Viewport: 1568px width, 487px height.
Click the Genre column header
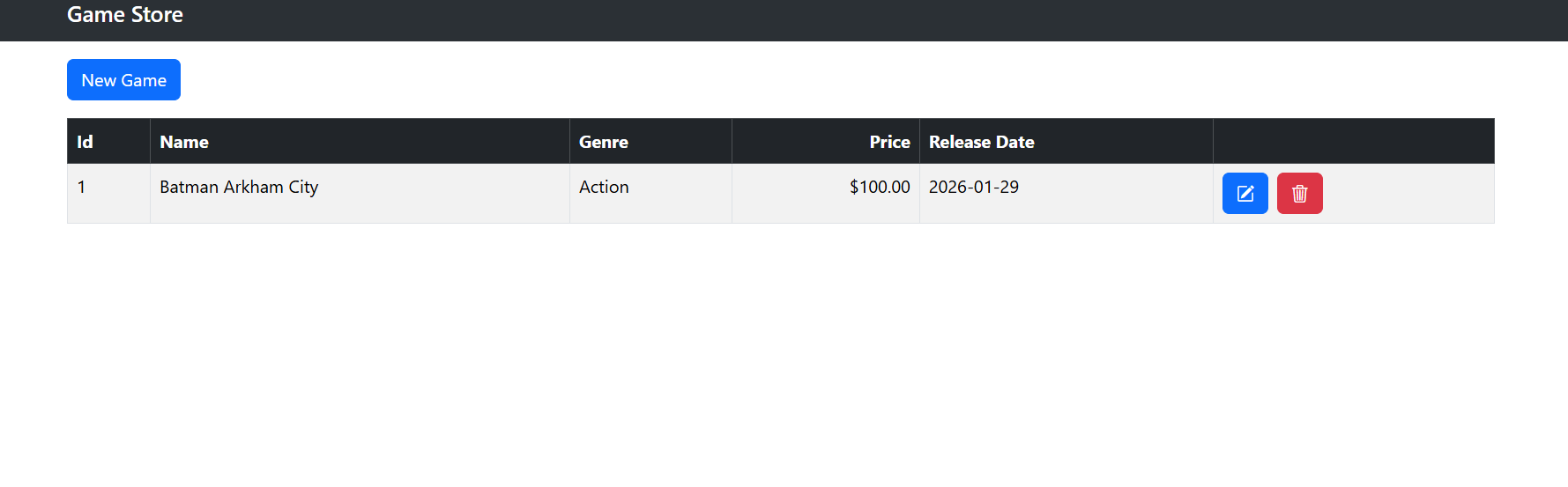click(604, 142)
